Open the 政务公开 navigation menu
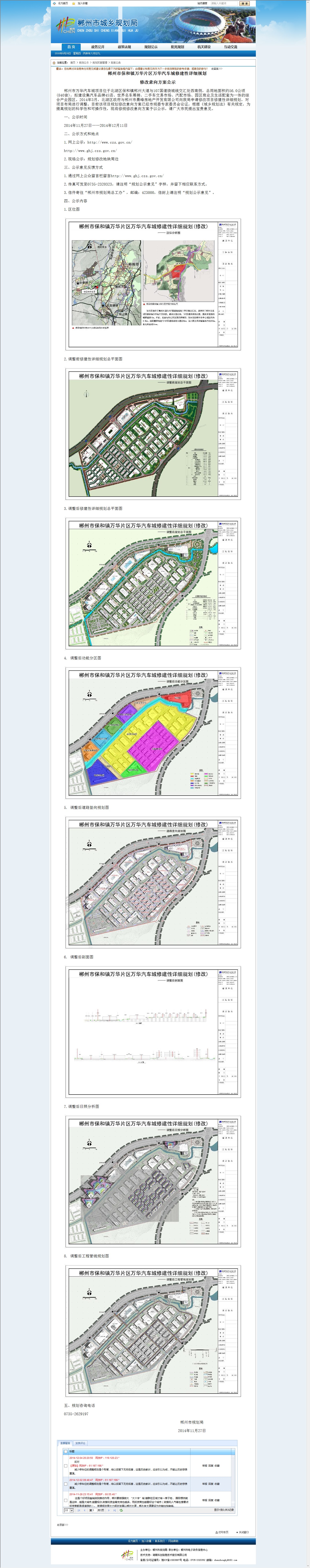The image size is (310, 1568). 98,47
